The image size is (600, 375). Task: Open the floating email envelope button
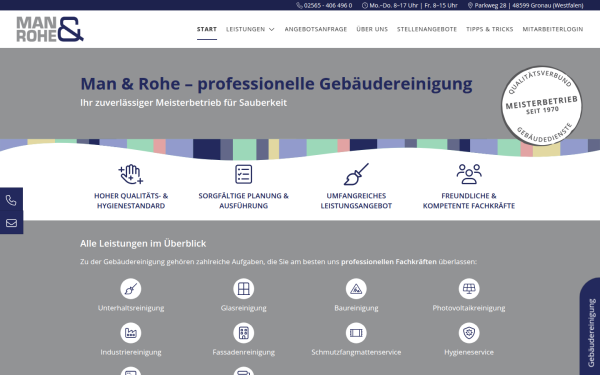point(11,223)
